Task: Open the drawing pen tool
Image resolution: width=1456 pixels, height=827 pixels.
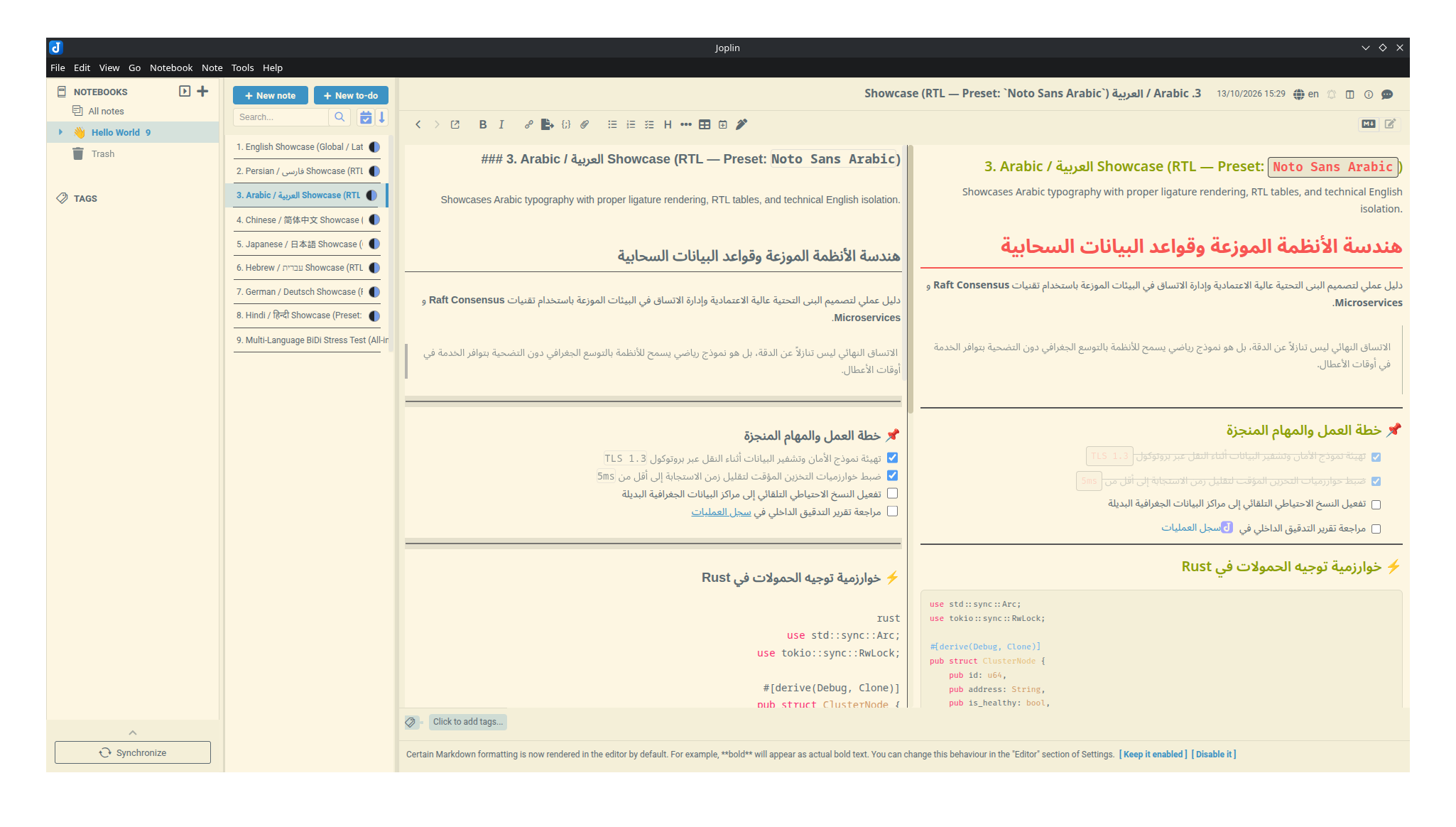Action: (741, 125)
